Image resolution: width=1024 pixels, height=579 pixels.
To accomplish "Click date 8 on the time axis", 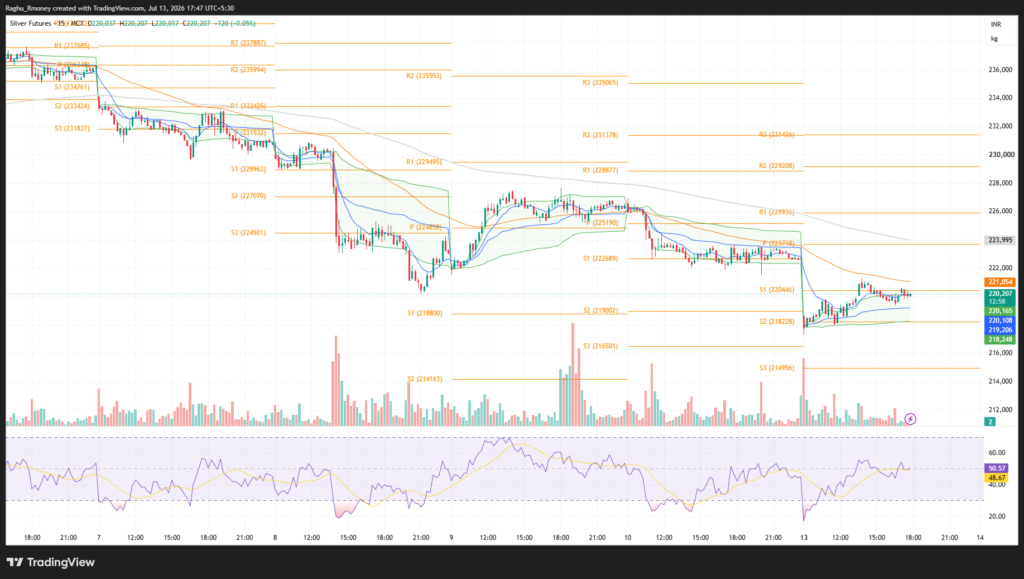I will click(275, 538).
